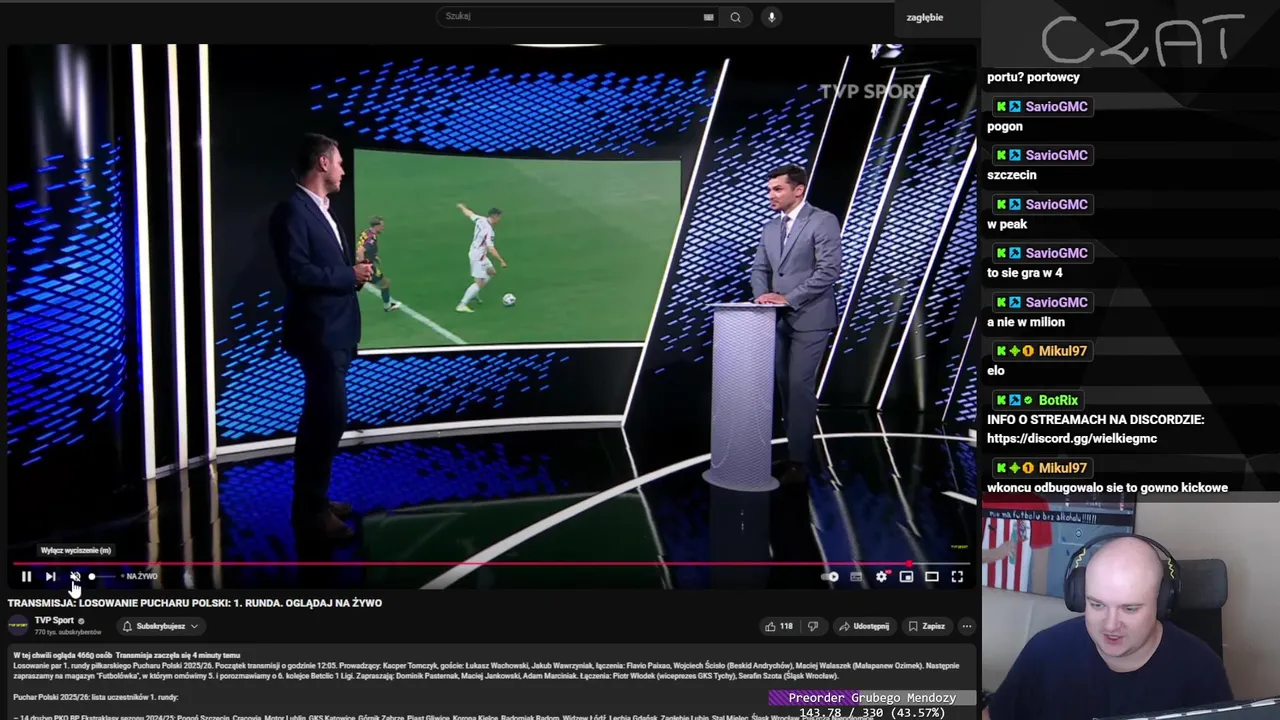
Task: Pause the live video playback
Action: pyautogui.click(x=26, y=577)
